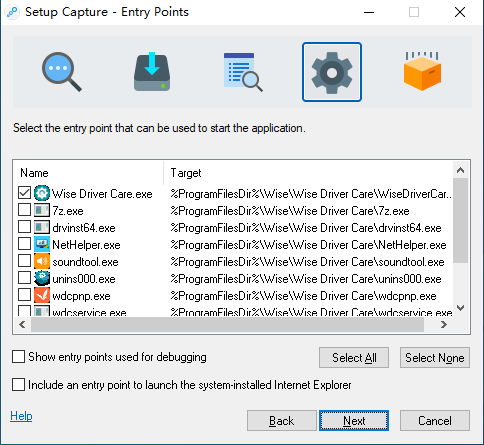Click the magnifying glass prescan step icon

click(62, 72)
